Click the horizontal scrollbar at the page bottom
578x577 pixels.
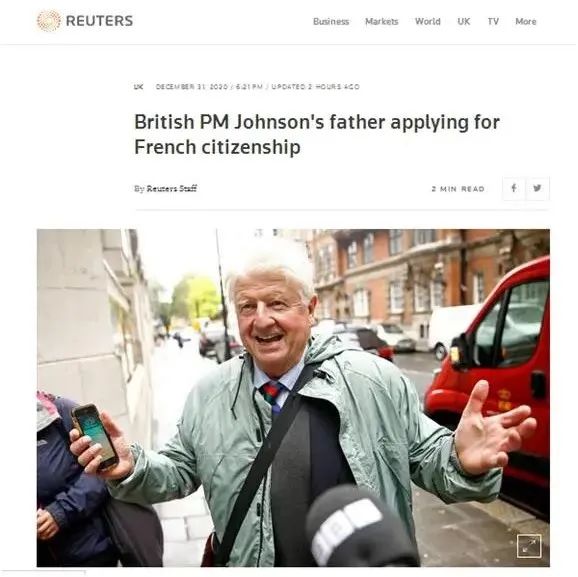(42, 573)
